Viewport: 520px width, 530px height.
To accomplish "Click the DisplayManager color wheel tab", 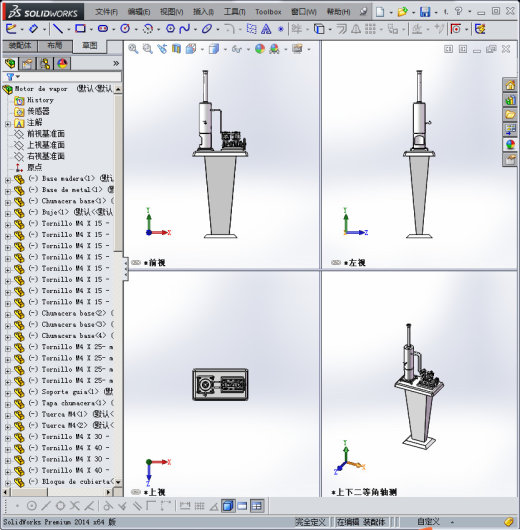I will tap(62, 64).
